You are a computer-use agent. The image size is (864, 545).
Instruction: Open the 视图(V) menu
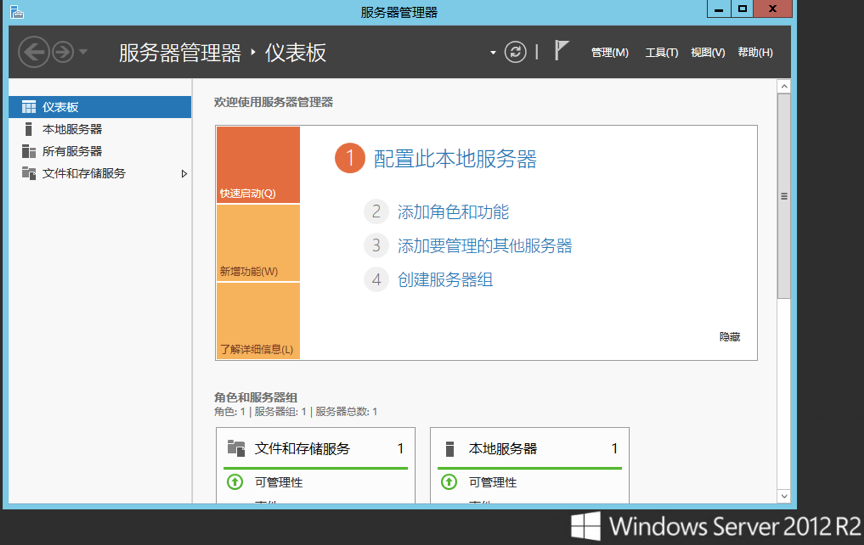[x=708, y=52]
